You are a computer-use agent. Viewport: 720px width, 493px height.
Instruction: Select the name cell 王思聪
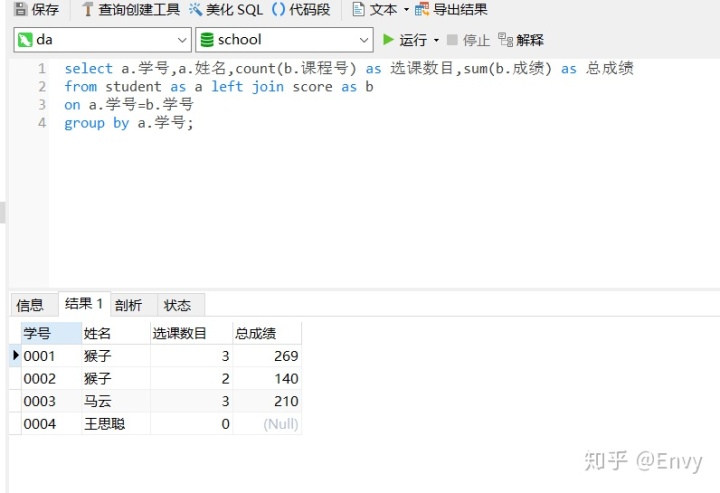pyautogui.click(x=116, y=423)
